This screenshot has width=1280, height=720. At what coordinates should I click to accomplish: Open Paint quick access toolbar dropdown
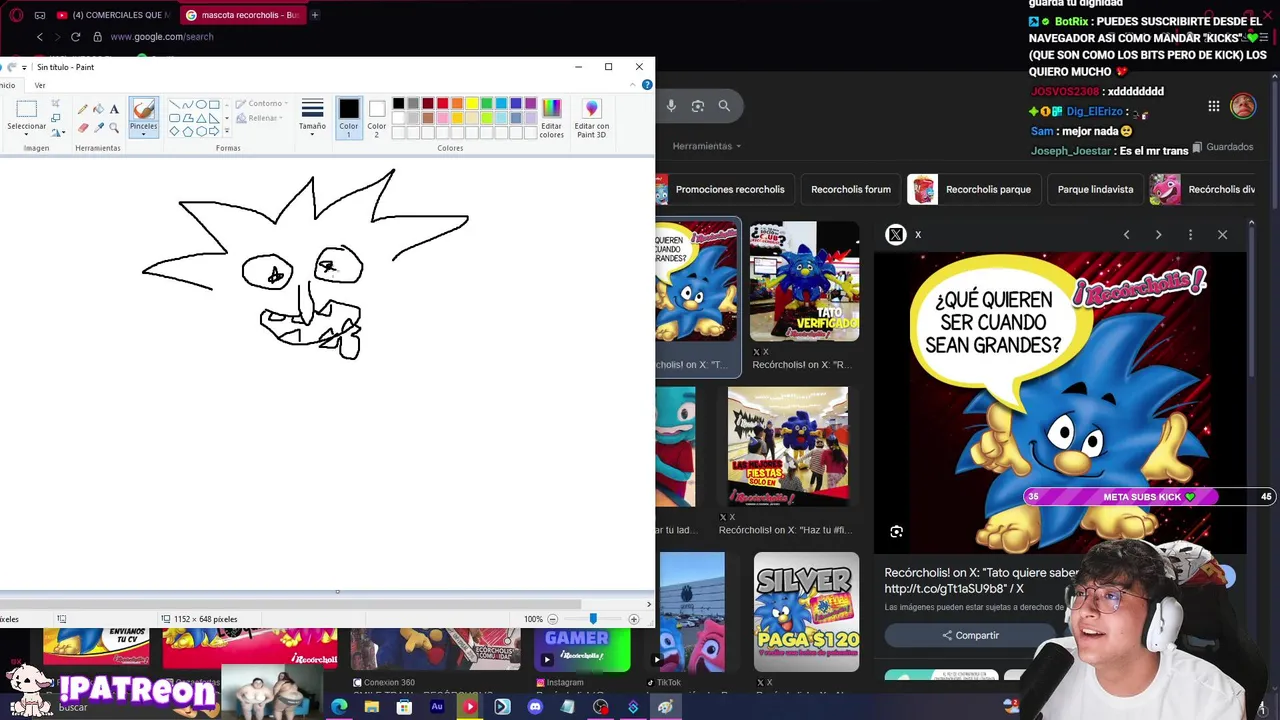pyautogui.click(x=24, y=67)
